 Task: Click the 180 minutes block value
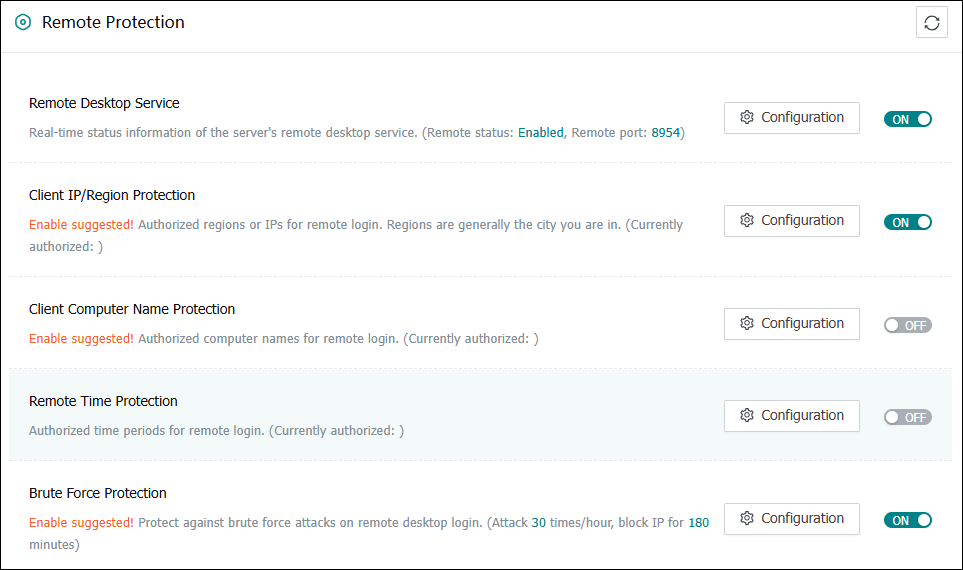[x=698, y=523]
